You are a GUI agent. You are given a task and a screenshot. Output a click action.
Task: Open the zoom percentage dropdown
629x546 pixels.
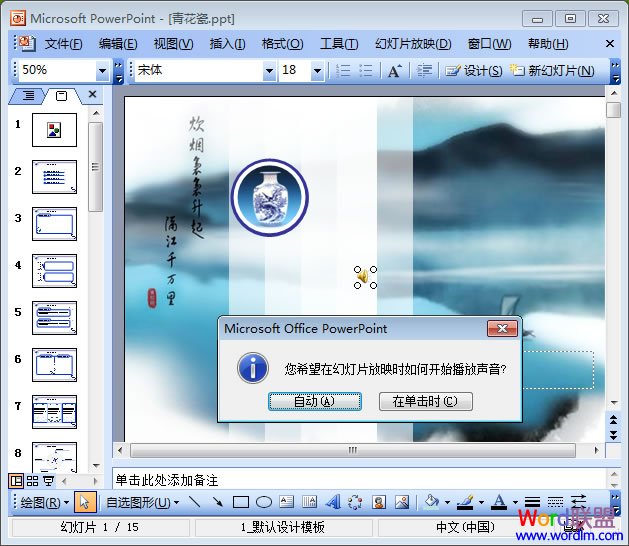103,71
